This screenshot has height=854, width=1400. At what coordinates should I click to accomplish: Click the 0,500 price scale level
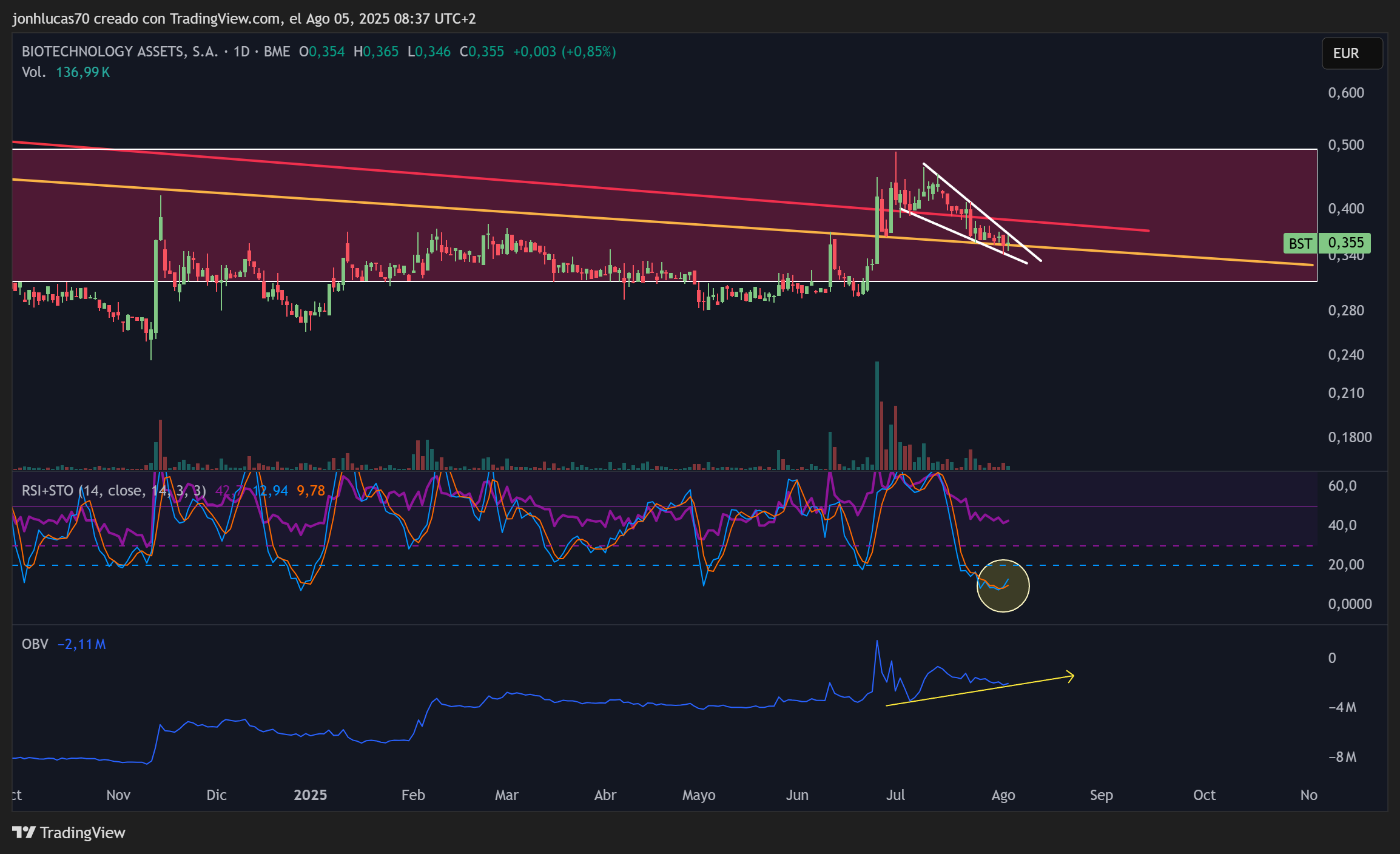tap(1346, 145)
